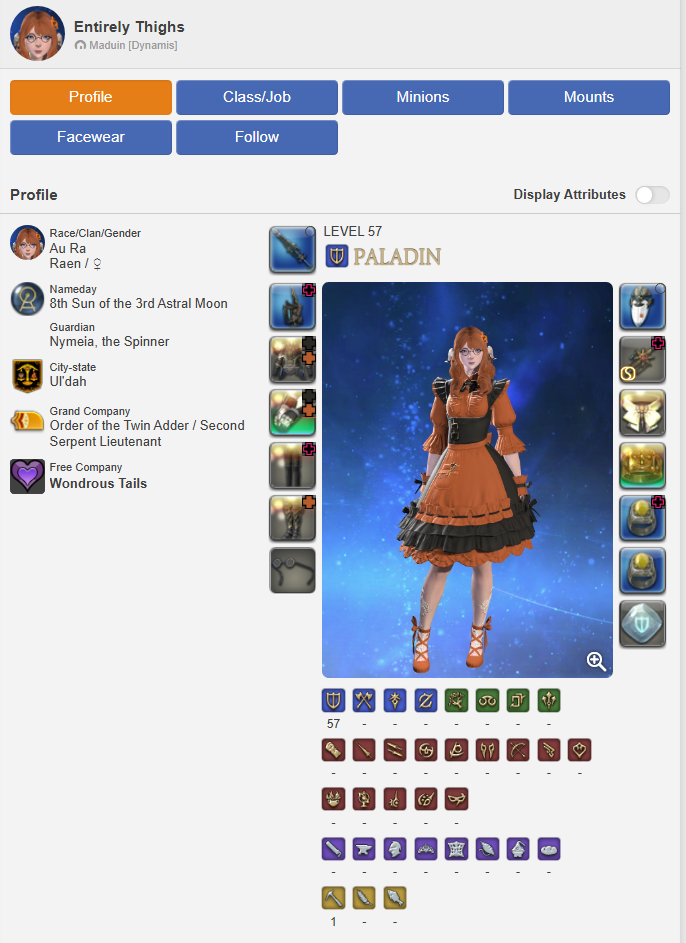Image resolution: width=686 pixels, height=943 pixels.
Task: Select the green gloves hands gear slot
Action: (x=292, y=413)
